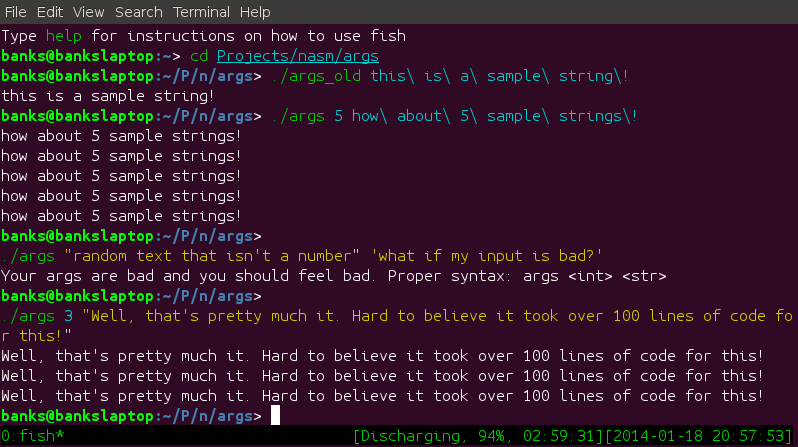Open the Help menu

tap(255, 12)
